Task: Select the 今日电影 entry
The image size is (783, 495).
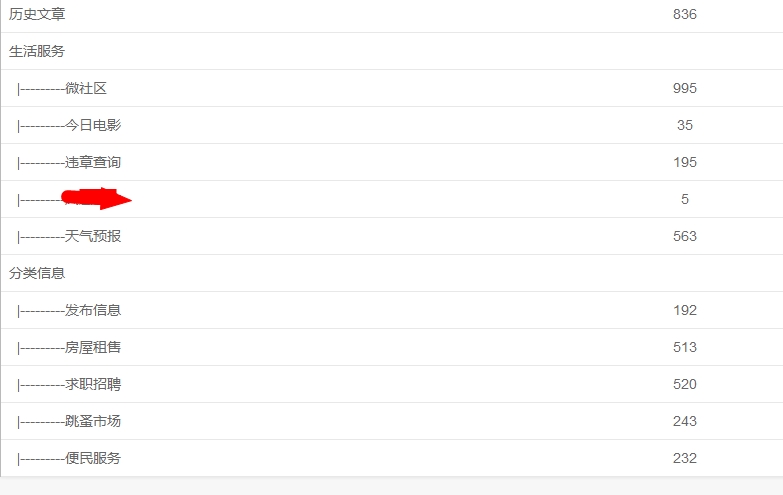Action: click(93, 125)
